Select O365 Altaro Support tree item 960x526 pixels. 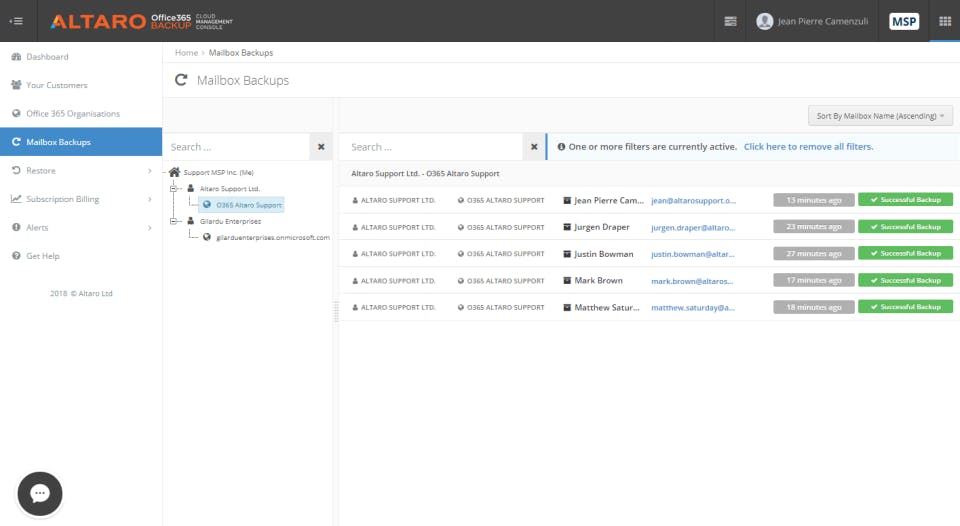pyautogui.click(x=241, y=205)
